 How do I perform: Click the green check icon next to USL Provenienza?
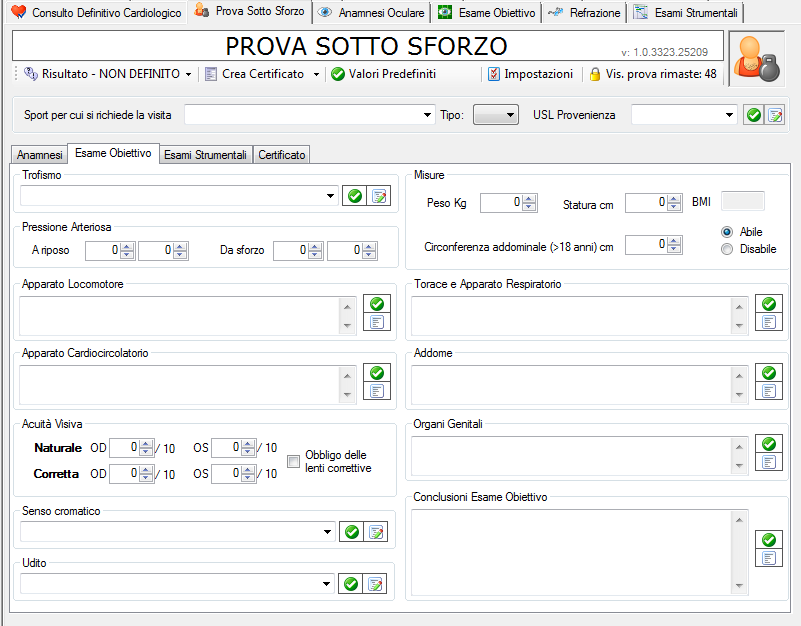[x=754, y=115]
